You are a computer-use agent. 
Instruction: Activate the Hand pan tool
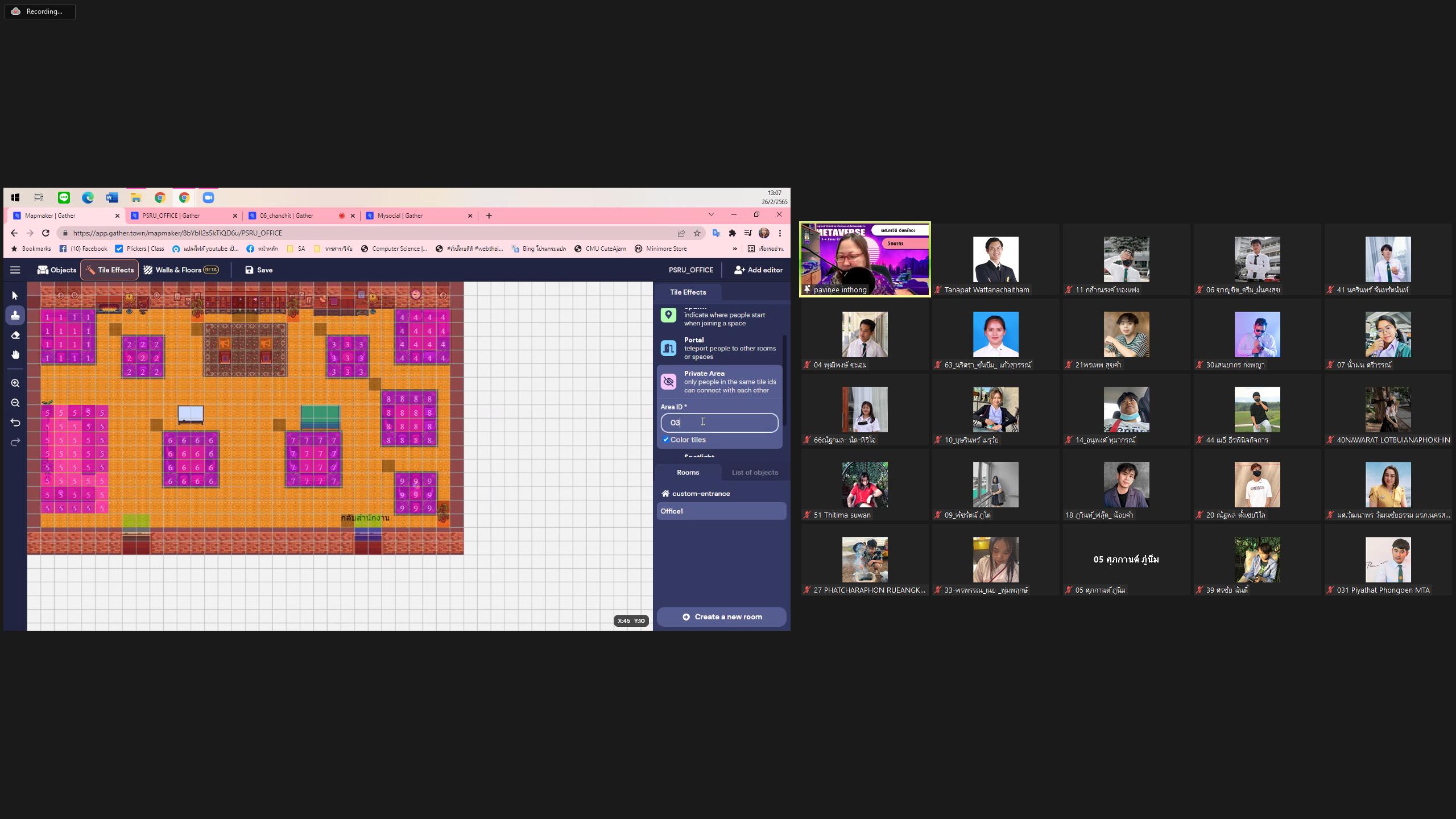[x=15, y=355]
